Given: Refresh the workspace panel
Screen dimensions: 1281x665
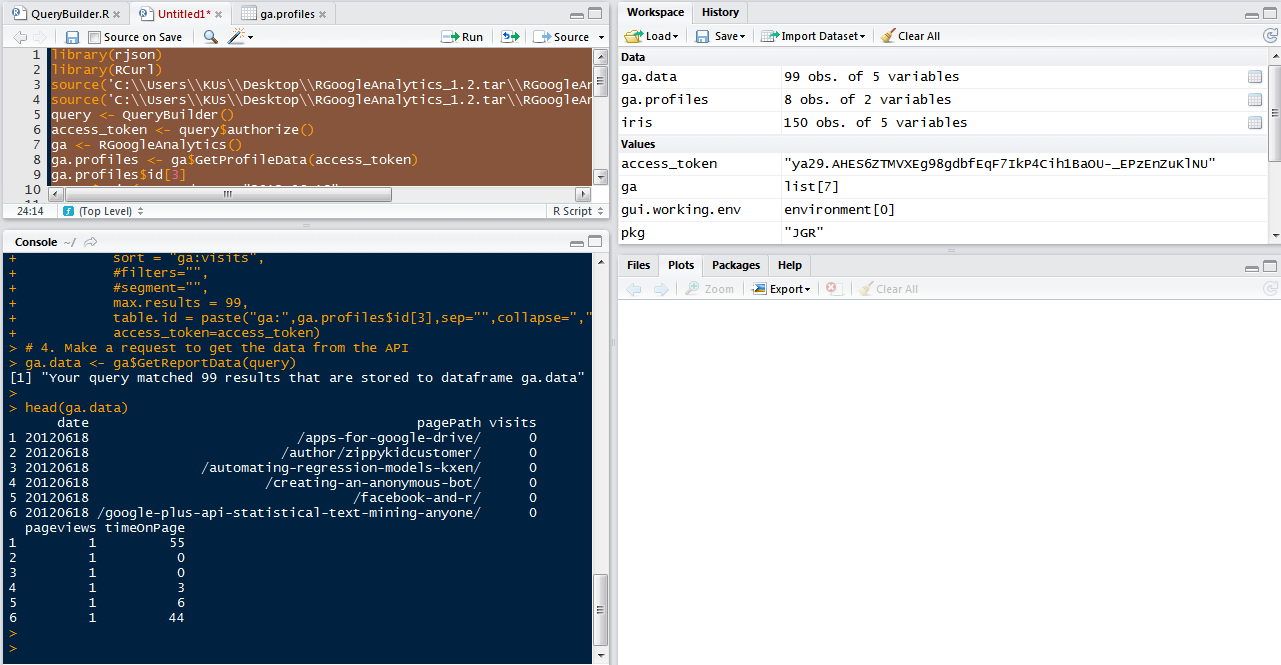Looking at the screenshot, I should [1269, 36].
